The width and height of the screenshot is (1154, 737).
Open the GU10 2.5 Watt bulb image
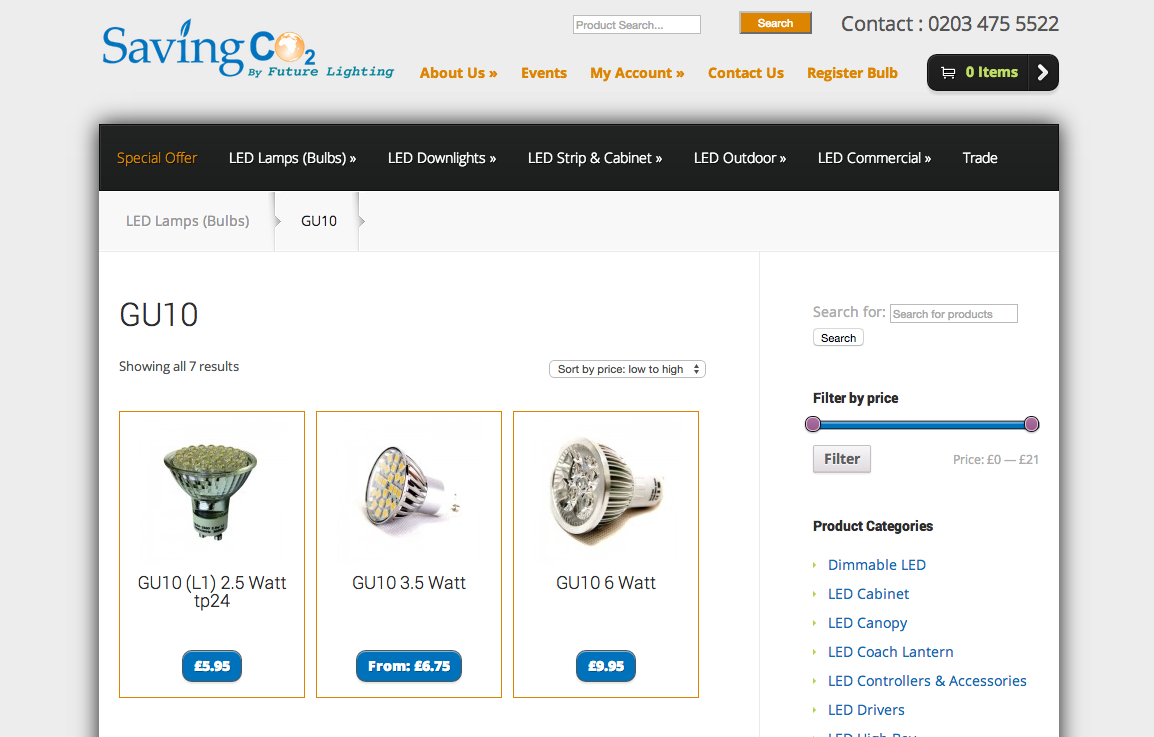coord(210,491)
